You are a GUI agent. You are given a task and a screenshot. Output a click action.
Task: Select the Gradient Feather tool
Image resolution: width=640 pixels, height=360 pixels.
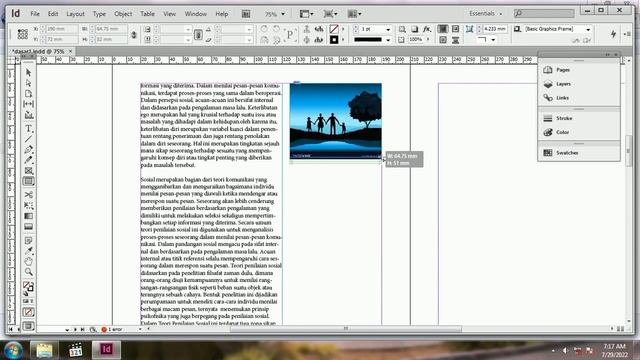coord(28,227)
